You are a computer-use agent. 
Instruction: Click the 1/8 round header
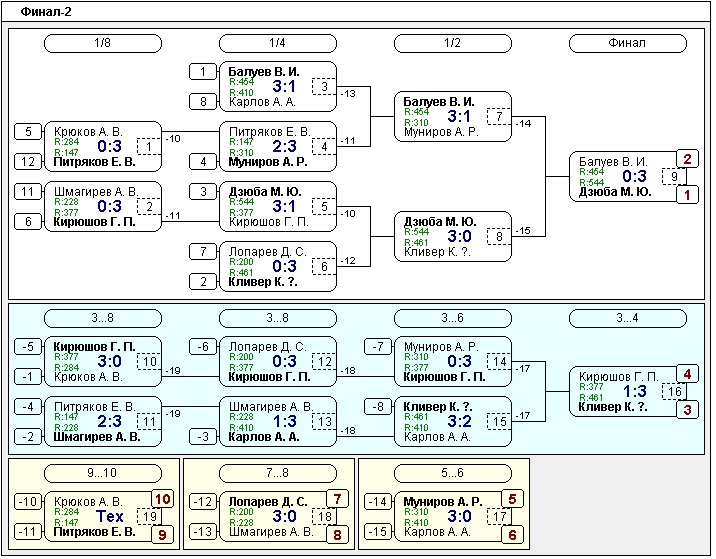point(102,43)
